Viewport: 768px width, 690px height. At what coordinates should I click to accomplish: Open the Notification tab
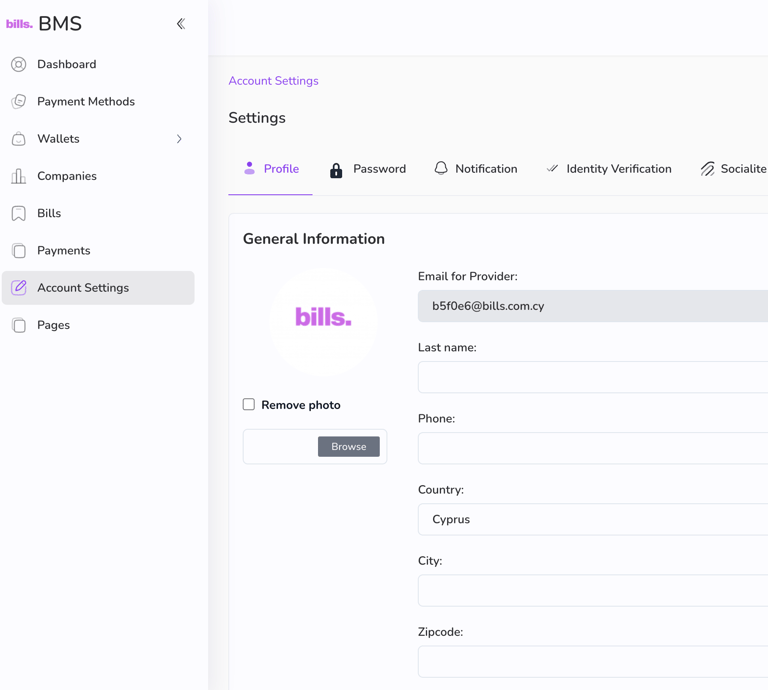(x=476, y=169)
